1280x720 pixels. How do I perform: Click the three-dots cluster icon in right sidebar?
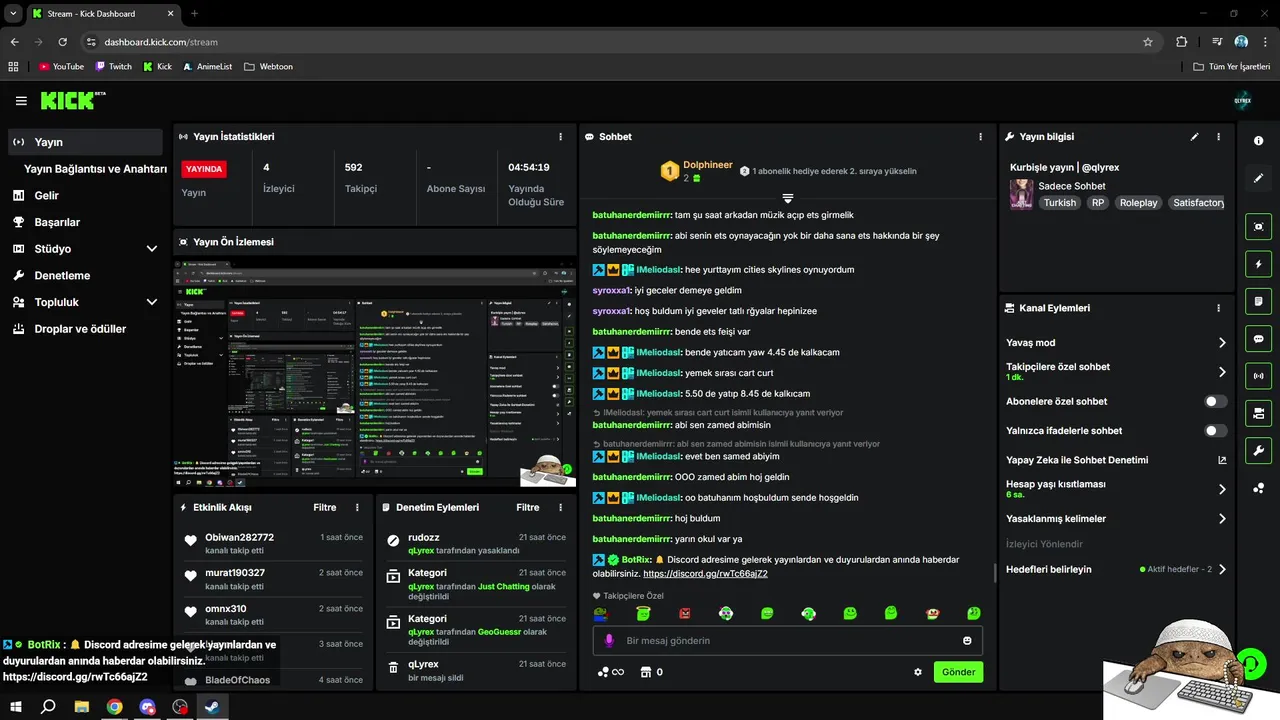(x=1258, y=488)
